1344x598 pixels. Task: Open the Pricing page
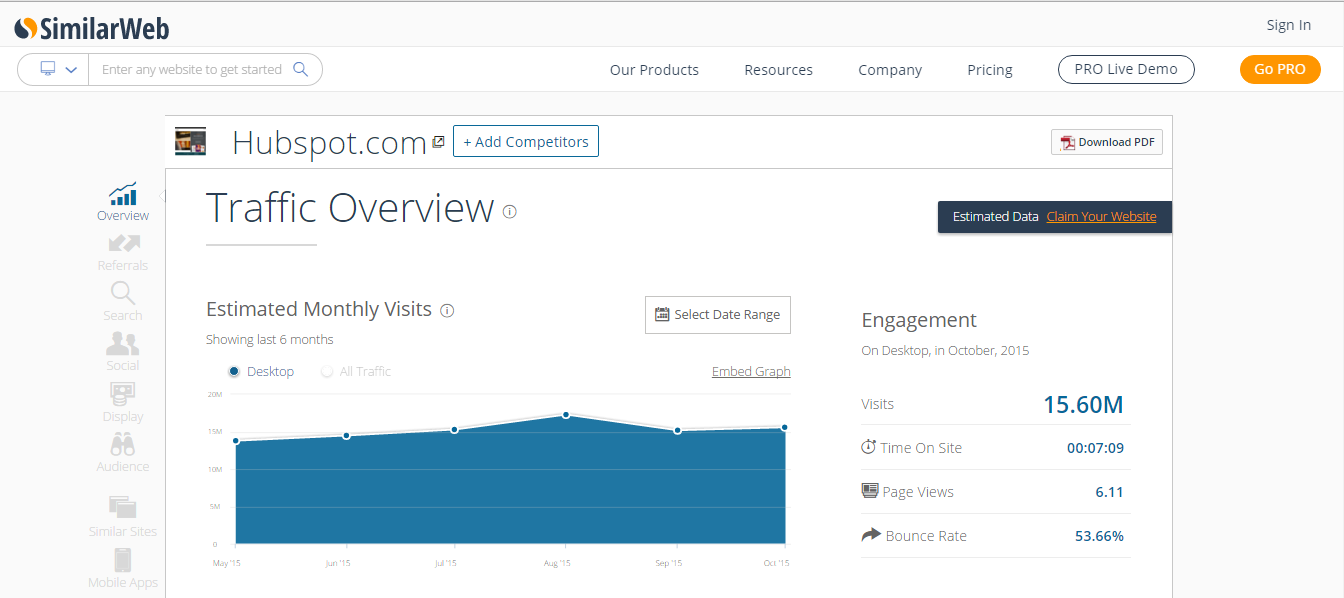click(x=990, y=70)
